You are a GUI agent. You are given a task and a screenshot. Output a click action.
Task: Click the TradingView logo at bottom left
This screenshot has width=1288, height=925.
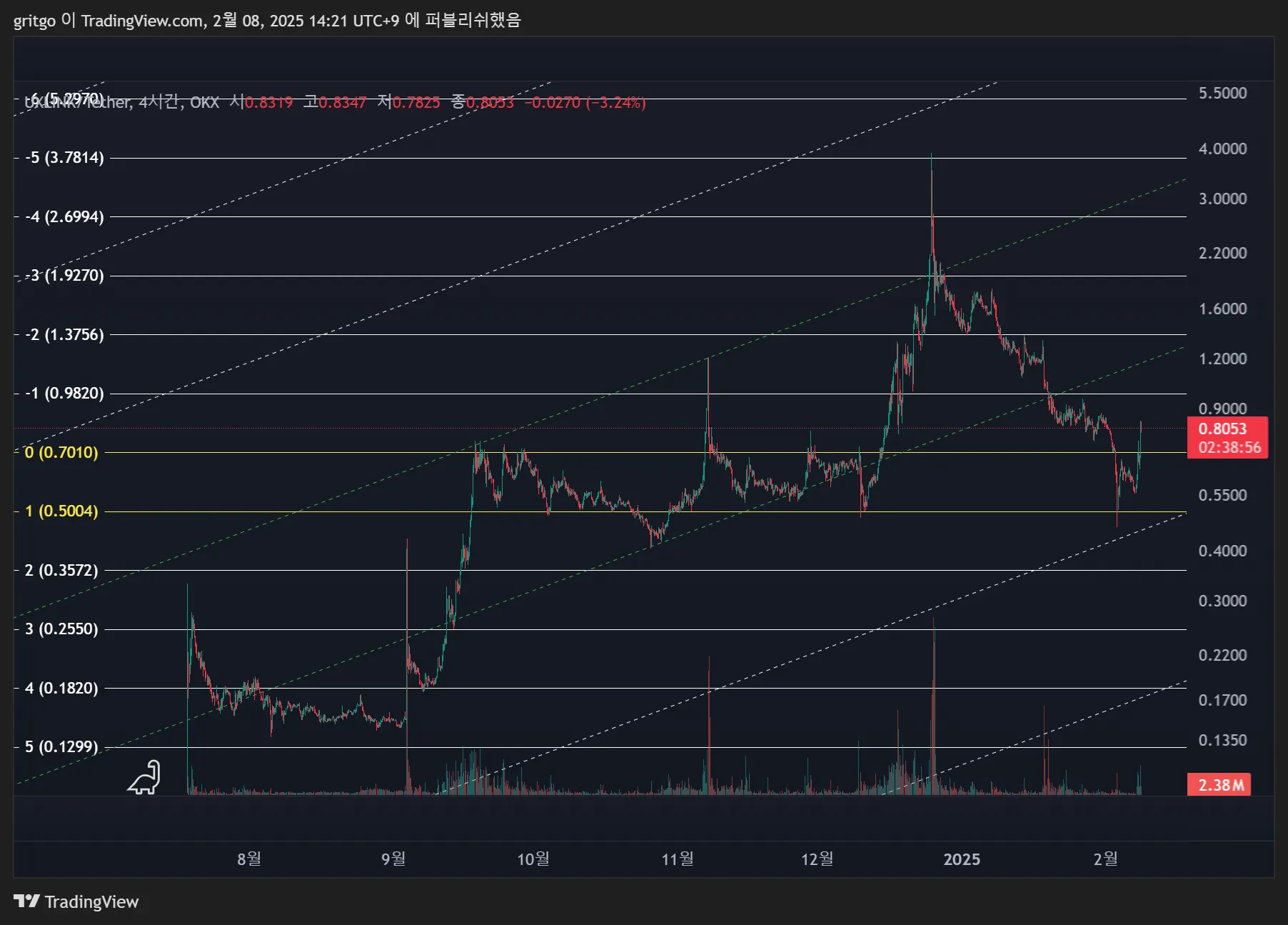click(76, 901)
